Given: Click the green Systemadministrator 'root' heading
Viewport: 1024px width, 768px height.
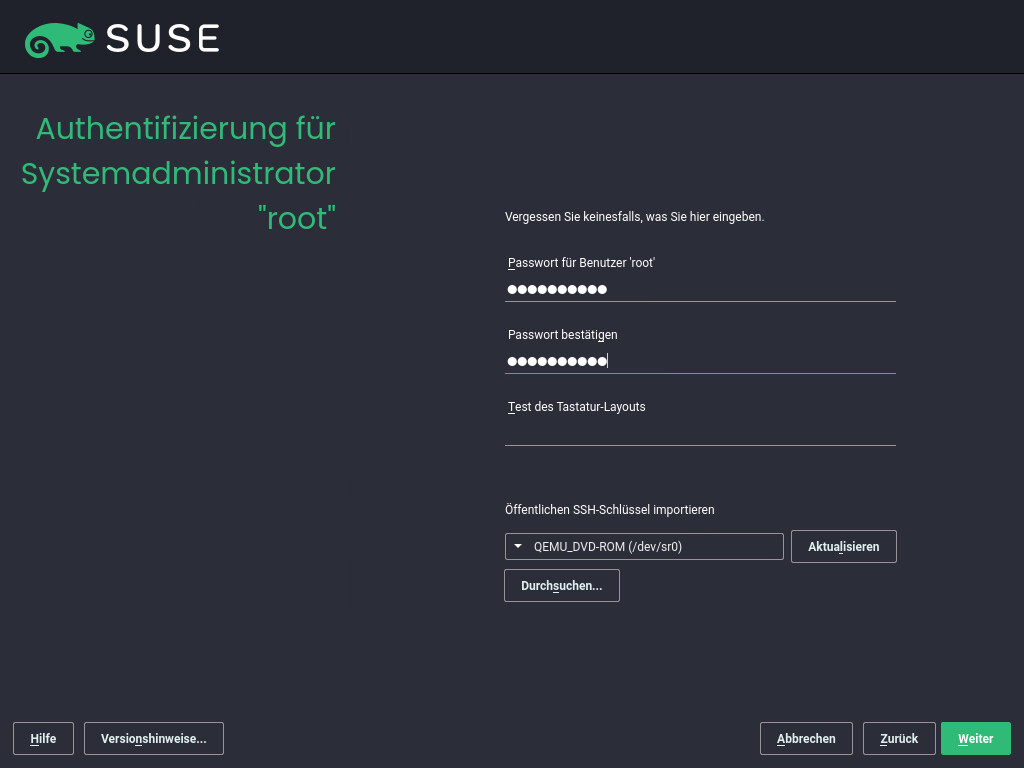Looking at the screenshot, I should [x=178, y=174].
